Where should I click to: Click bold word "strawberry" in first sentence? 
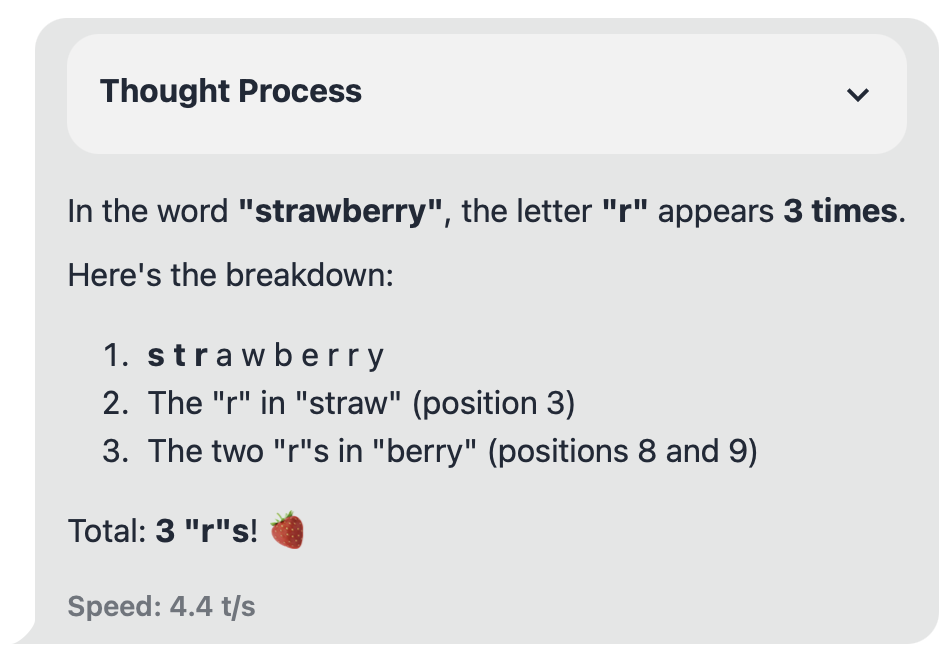[341, 212]
